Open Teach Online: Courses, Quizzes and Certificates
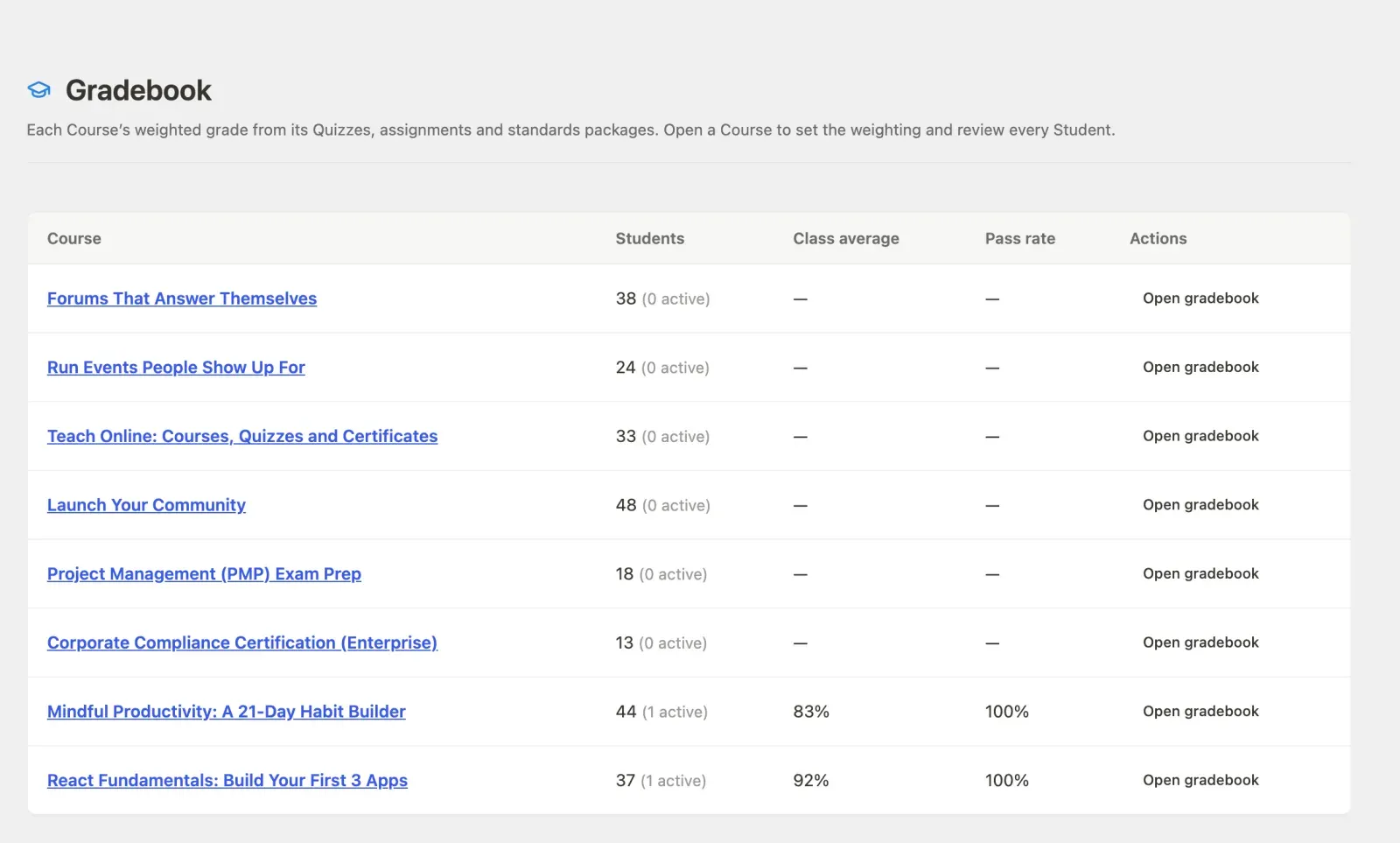Viewport: 1400px width, 843px height. pyautogui.click(x=242, y=436)
